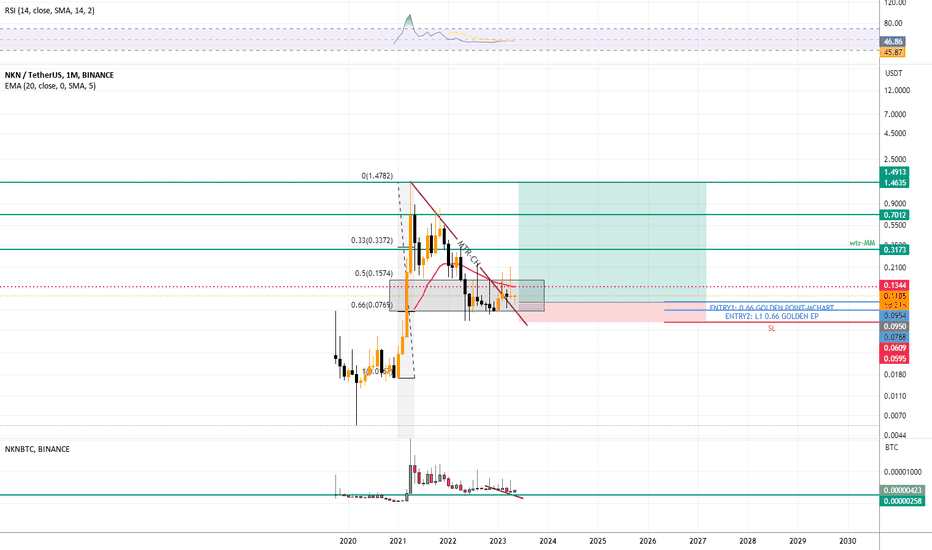Click the 7.0000 tick on price scale

pyautogui.click(x=897, y=114)
